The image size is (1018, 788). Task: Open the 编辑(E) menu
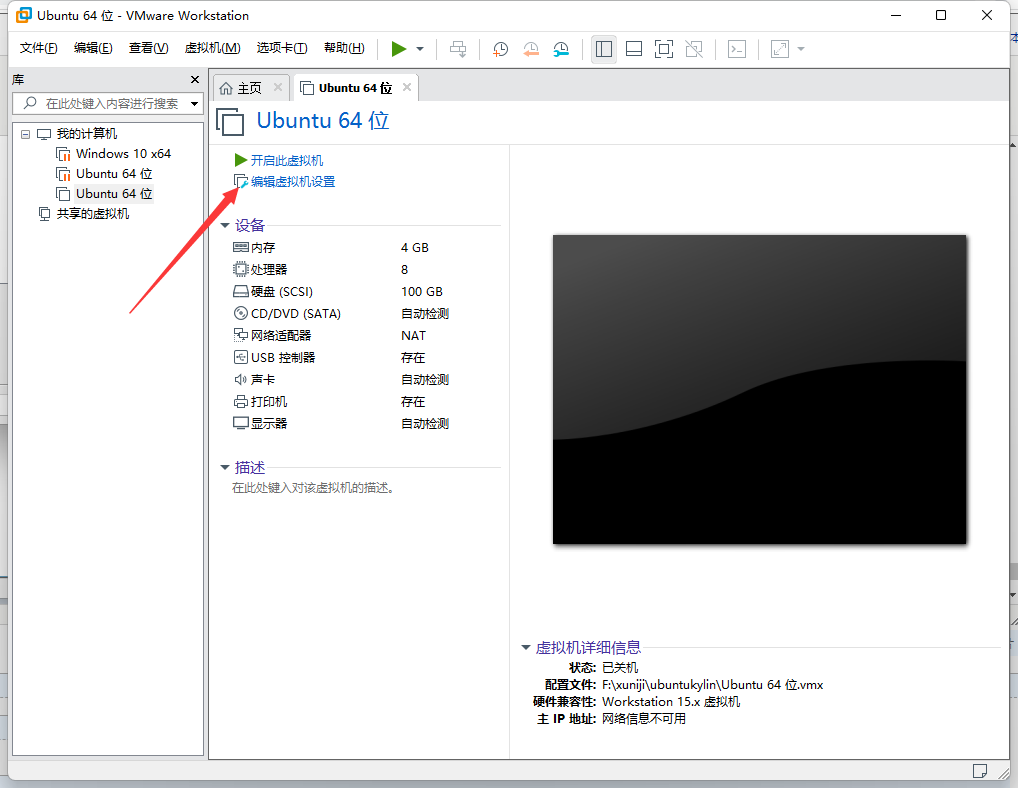click(93, 48)
